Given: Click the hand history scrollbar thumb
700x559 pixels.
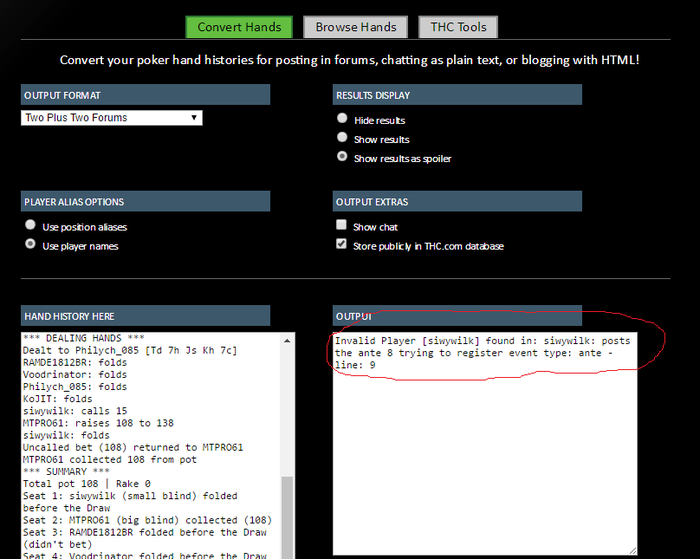Looking at the screenshot, I should click(x=288, y=517).
